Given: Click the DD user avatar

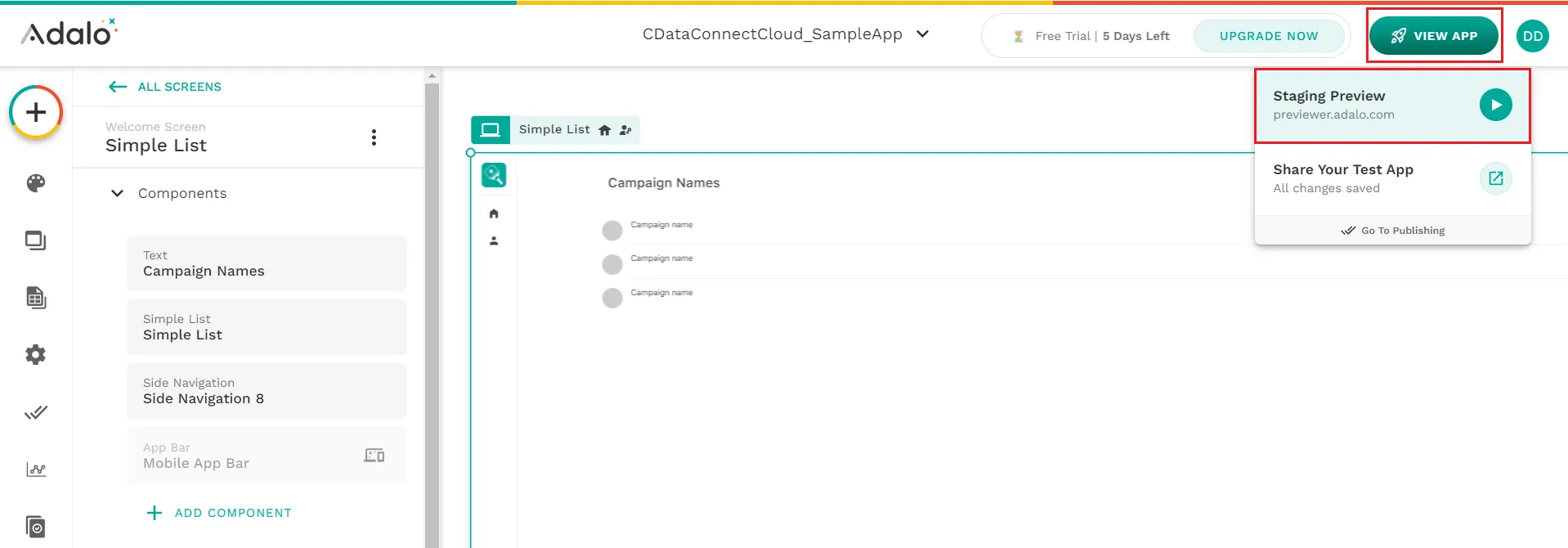Looking at the screenshot, I should pos(1532,36).
